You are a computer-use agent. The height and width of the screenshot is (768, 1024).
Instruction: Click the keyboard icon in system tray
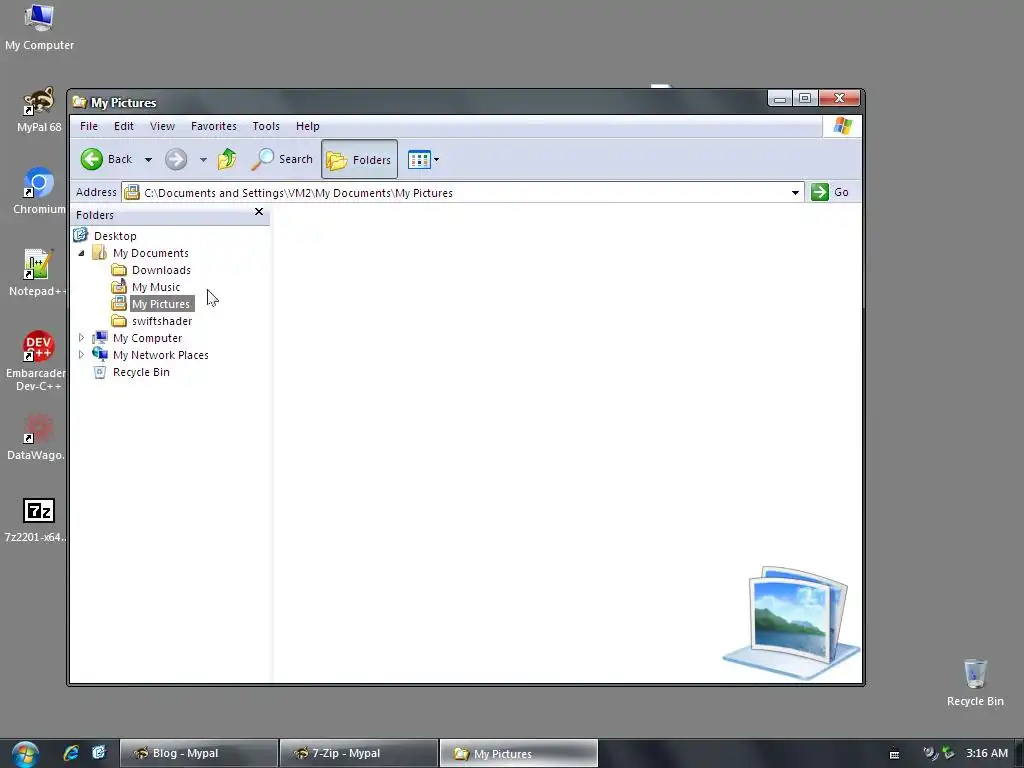(x=895, y=754)
